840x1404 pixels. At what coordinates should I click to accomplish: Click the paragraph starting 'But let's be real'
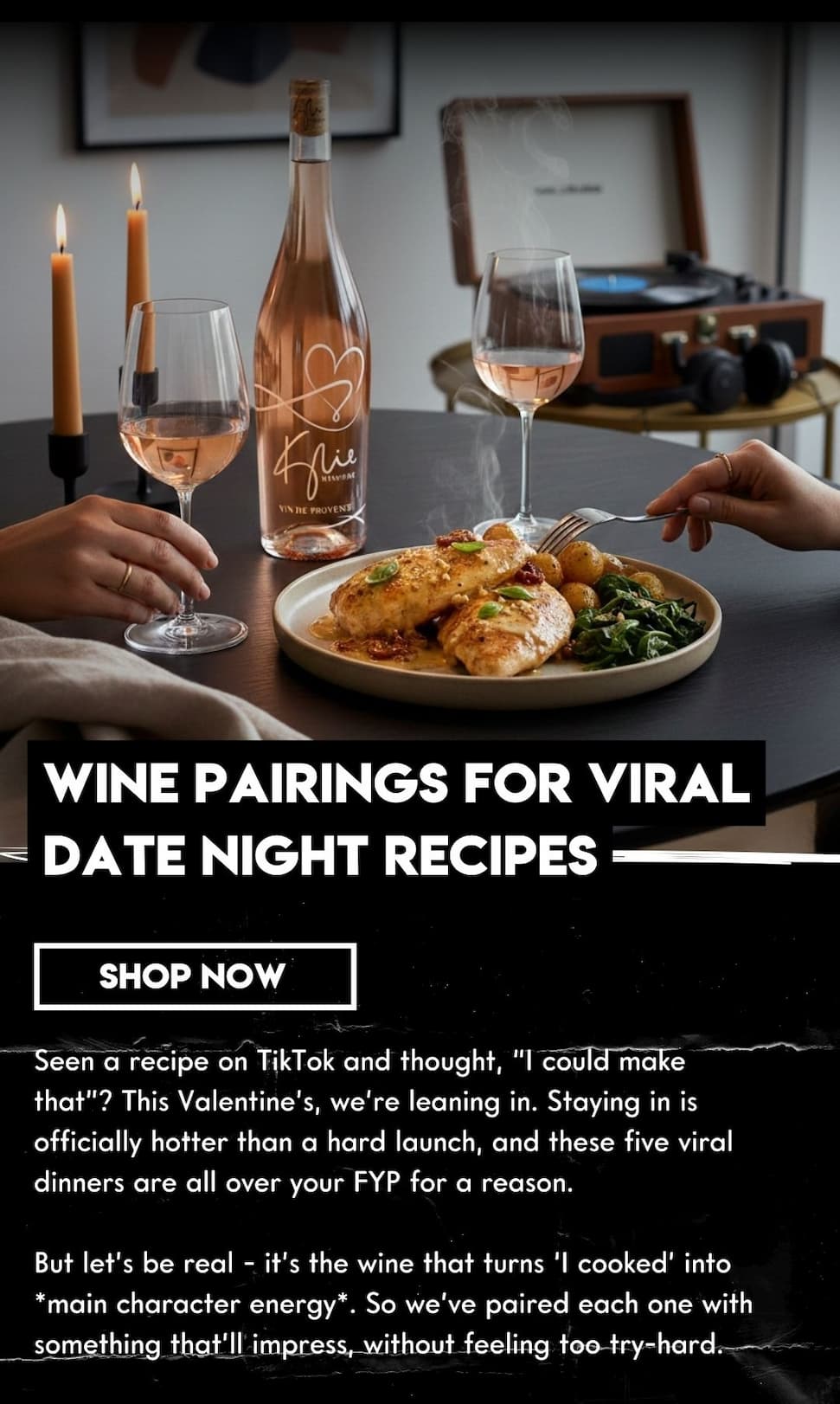(394, 1304)
